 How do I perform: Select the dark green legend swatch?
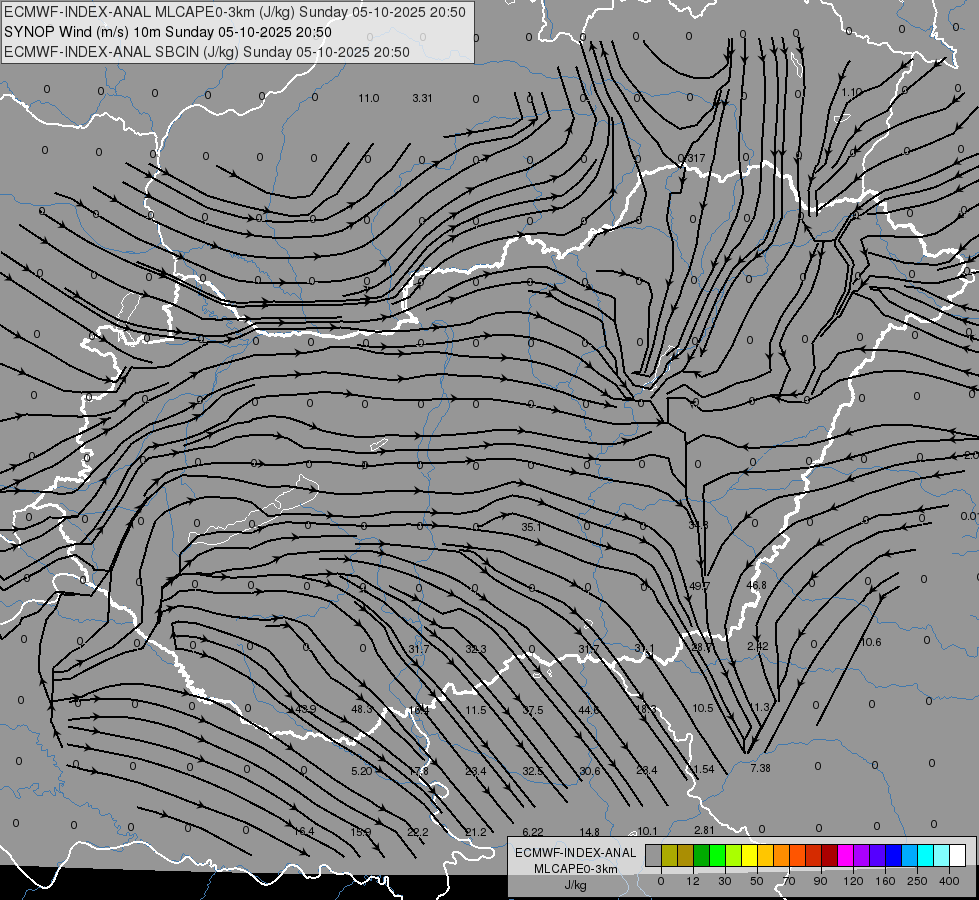701,855
